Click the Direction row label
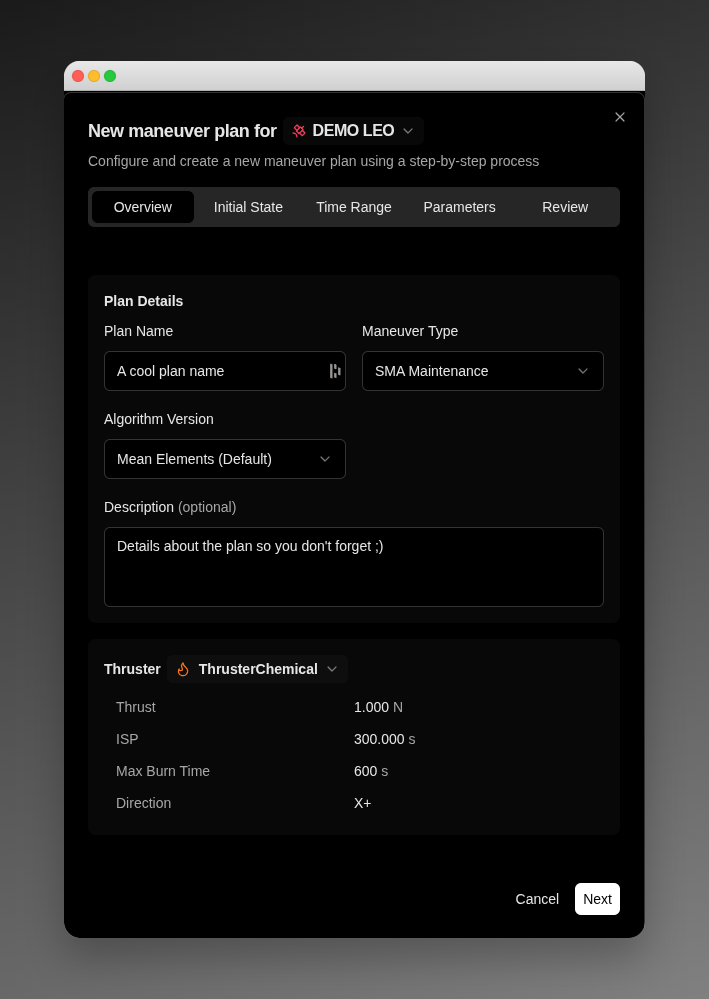 coord(143,803)
